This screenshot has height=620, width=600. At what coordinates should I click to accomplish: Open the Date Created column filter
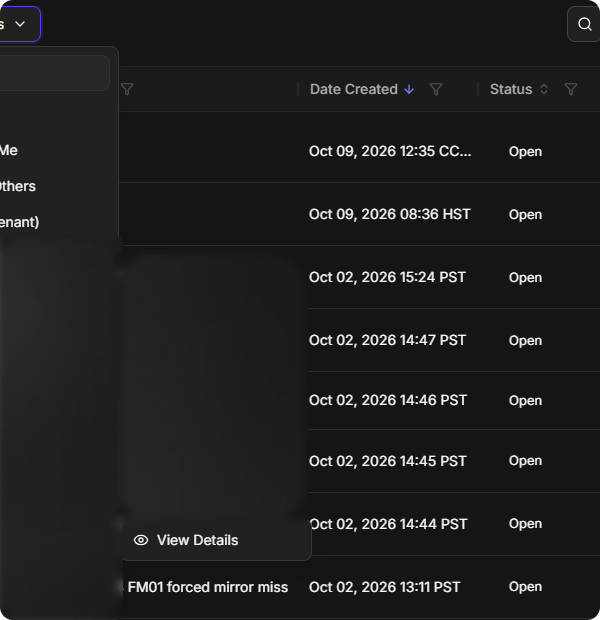click(x=435, y=89)
